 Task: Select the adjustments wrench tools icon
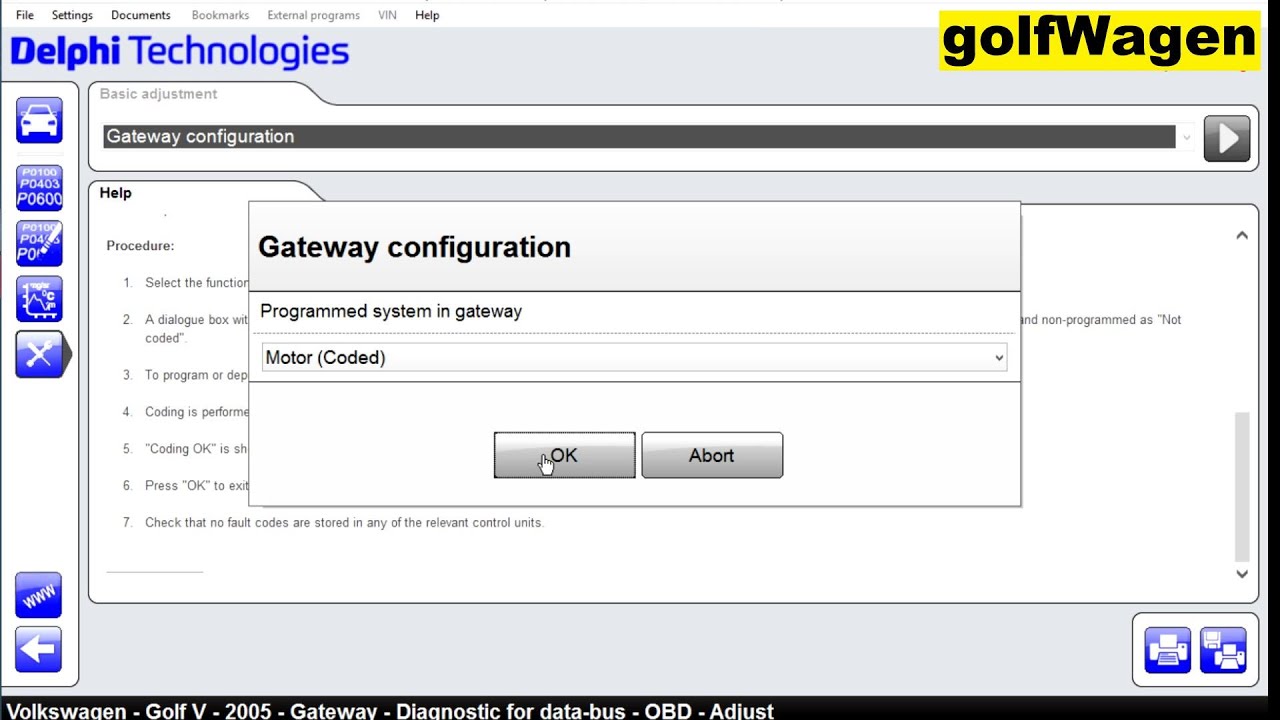click(41, 354)
